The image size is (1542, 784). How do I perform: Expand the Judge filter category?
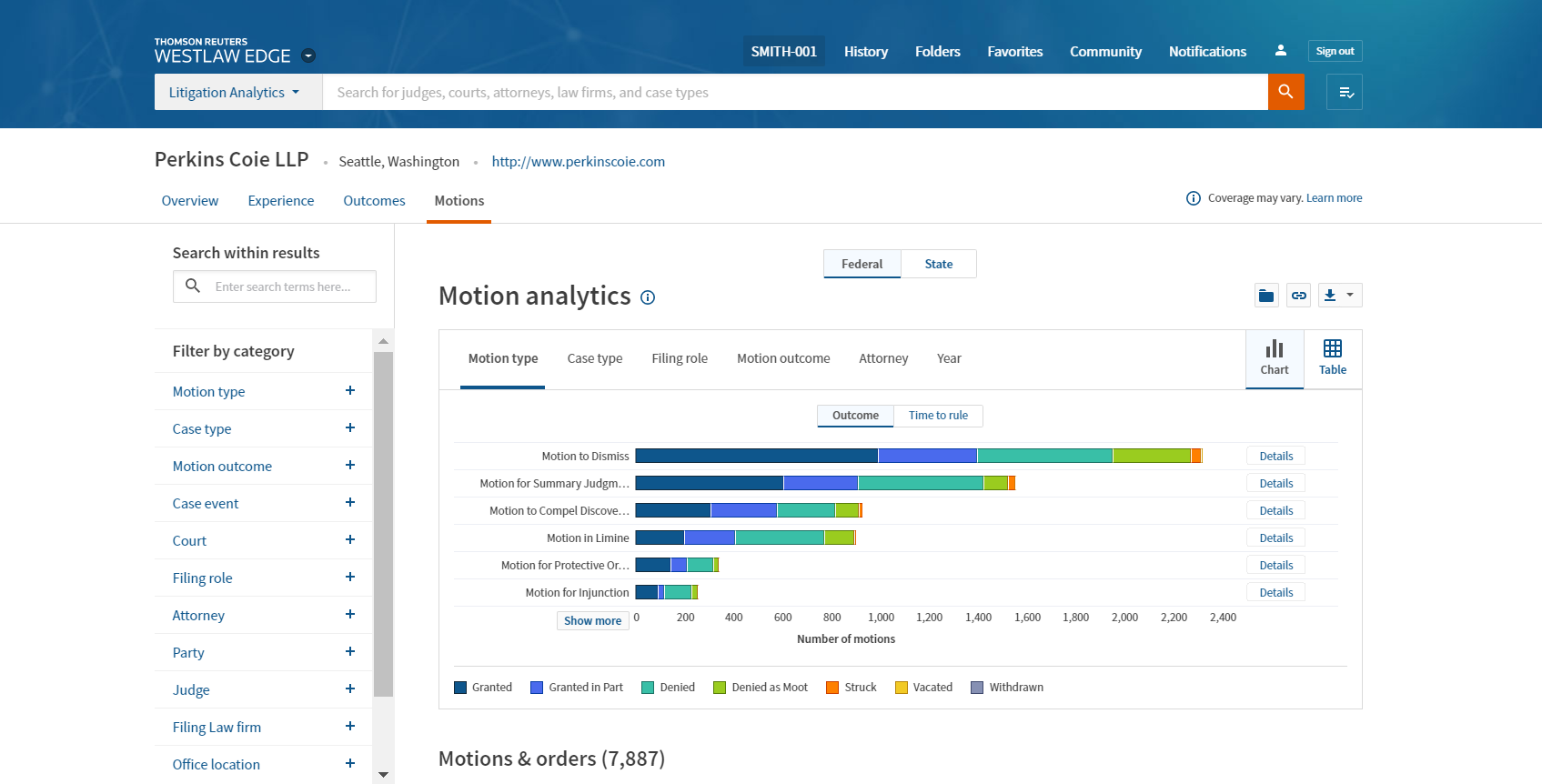(349, 689)
